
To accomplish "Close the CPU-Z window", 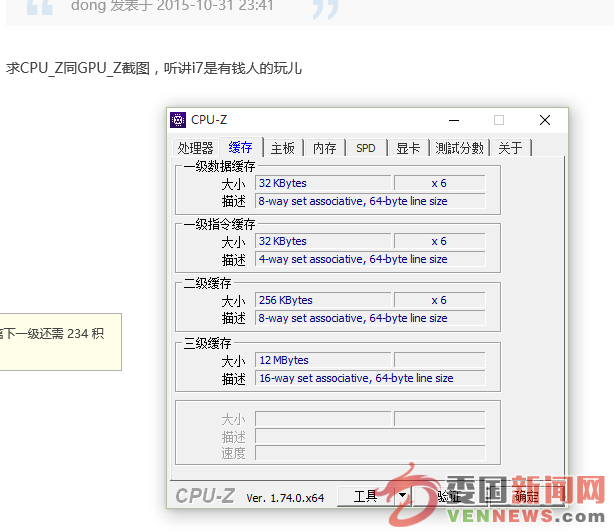I will [x=545, y=120].
